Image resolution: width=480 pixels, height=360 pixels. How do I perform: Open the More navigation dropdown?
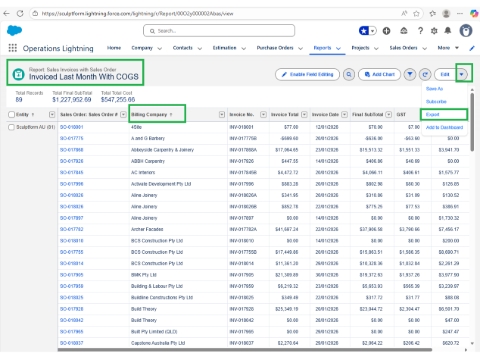448,48
